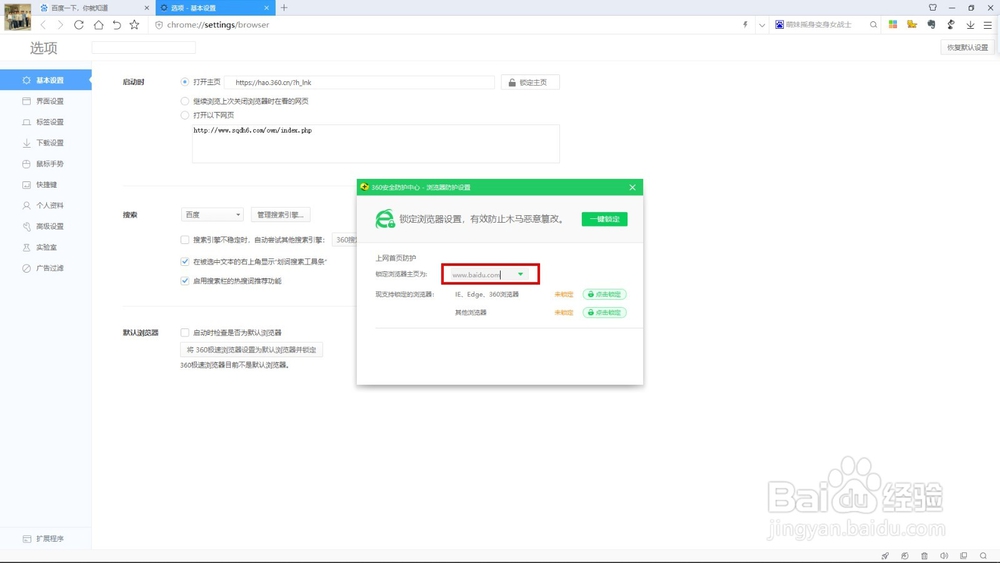Toggle checkbox for search bar hot word suggestions

click(x=185, y=281)
